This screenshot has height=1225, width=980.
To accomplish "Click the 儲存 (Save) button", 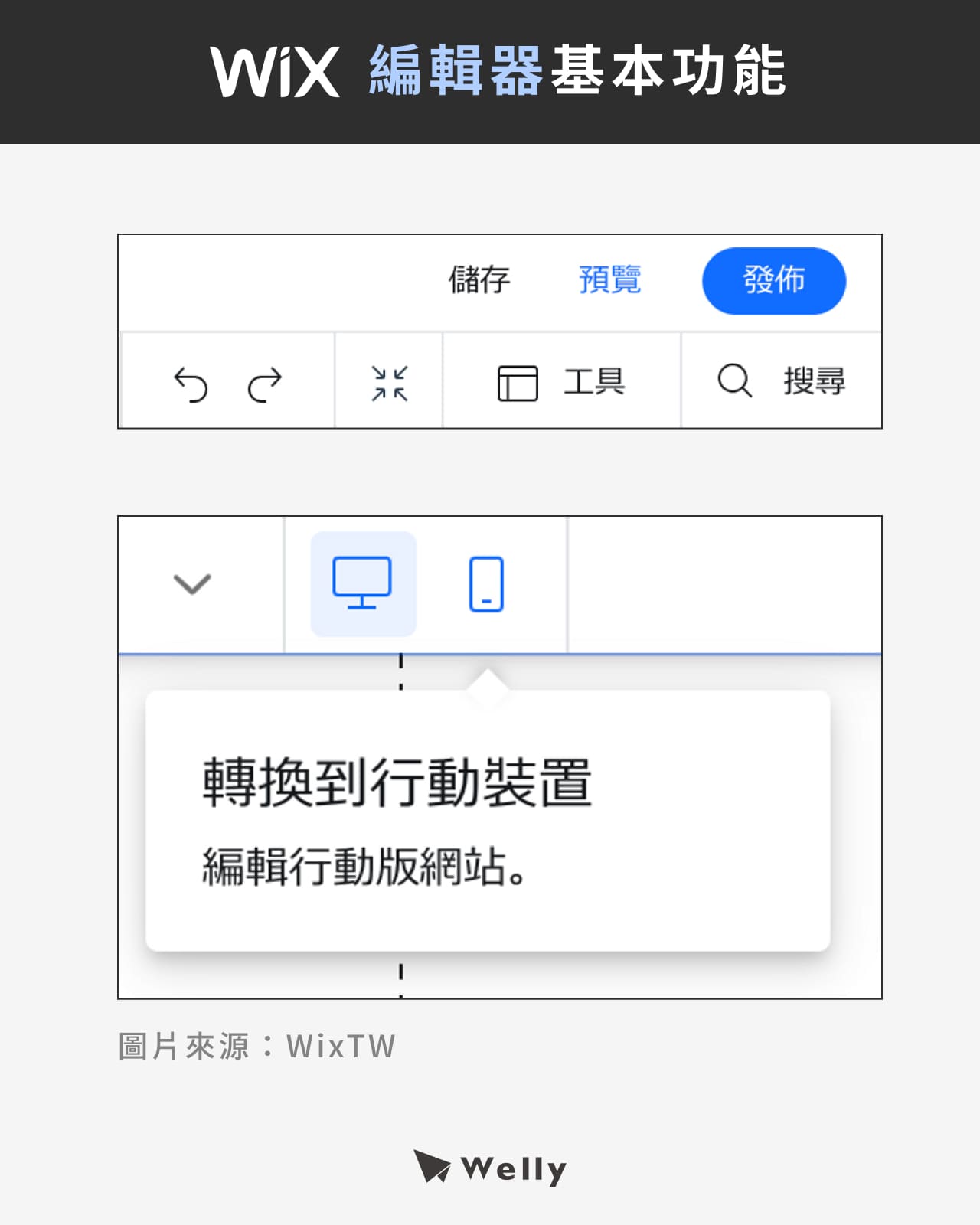I will coord(479,279).
